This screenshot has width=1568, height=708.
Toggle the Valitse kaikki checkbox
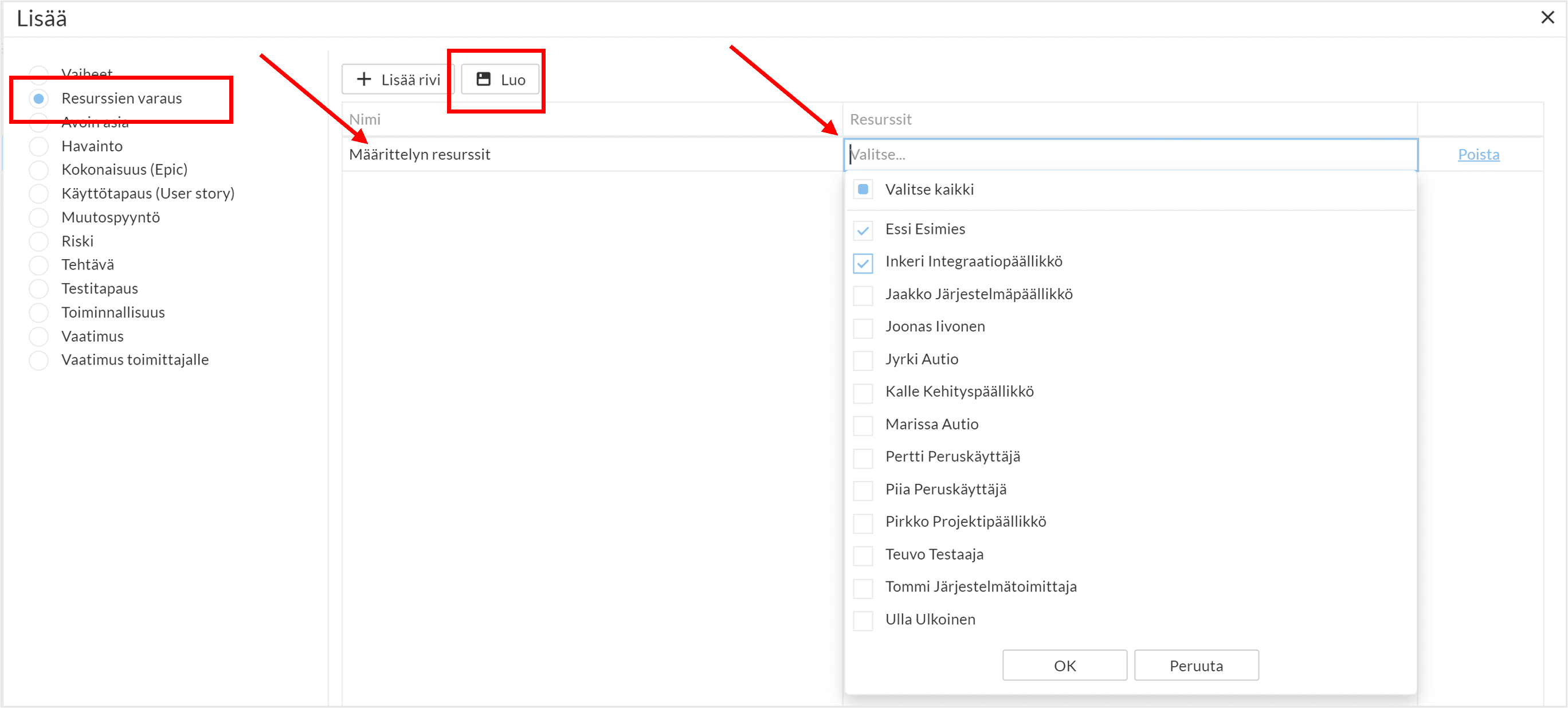[x=863, y=189]
